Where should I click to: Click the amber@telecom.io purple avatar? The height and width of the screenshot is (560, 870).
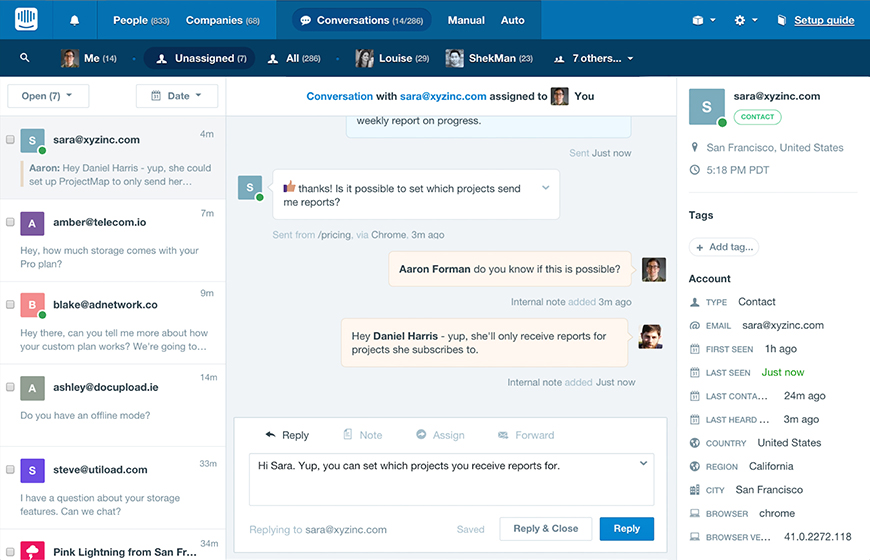coord(32,224)
